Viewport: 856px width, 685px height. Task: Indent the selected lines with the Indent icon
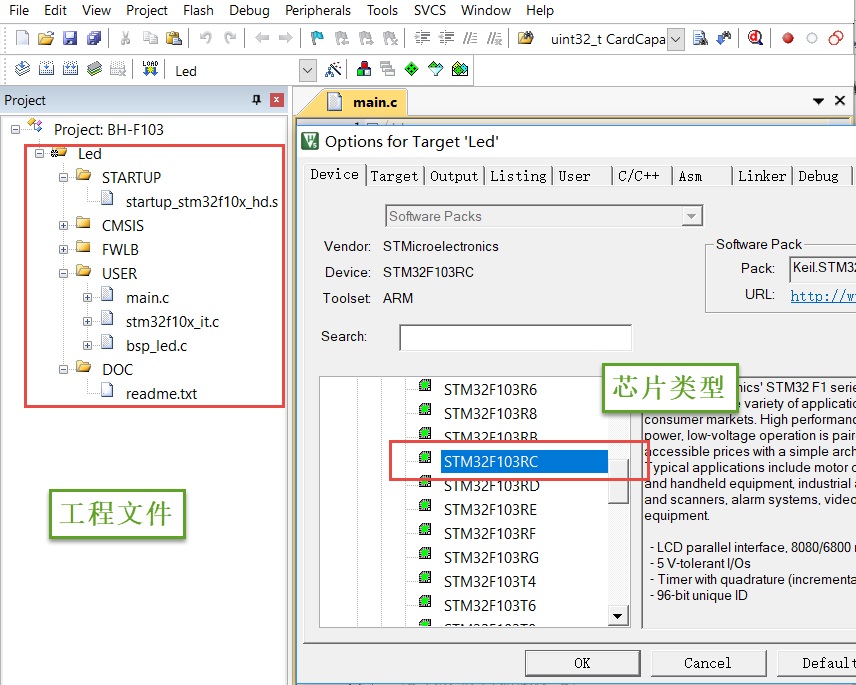422,38
